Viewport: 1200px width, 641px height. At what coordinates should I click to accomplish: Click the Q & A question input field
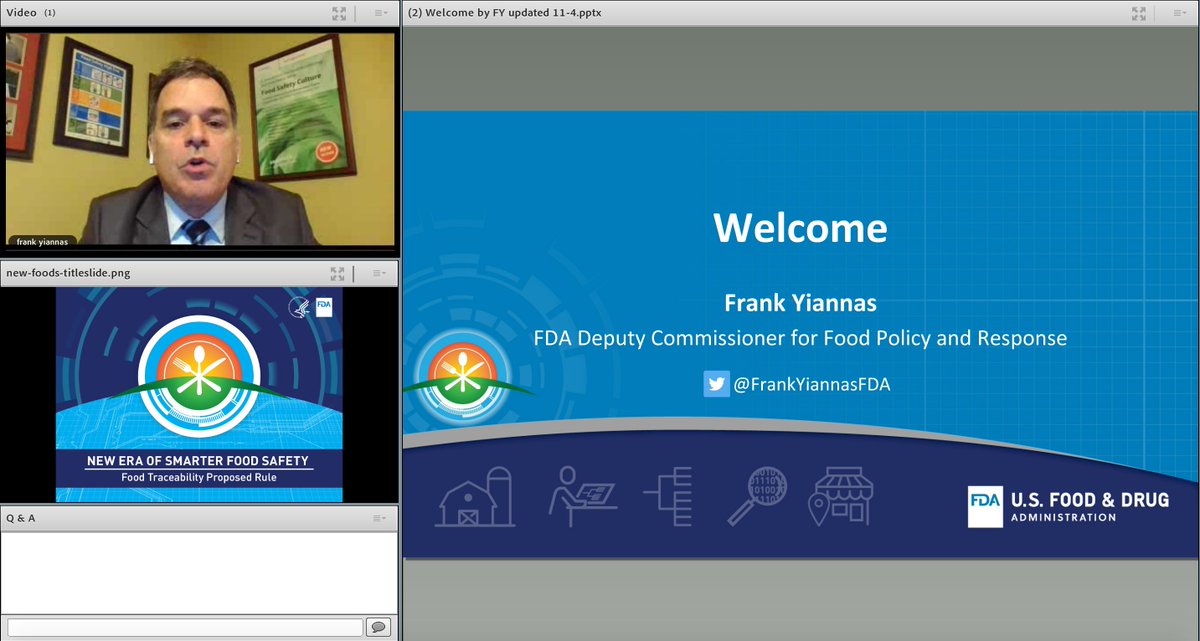point(185,627)
